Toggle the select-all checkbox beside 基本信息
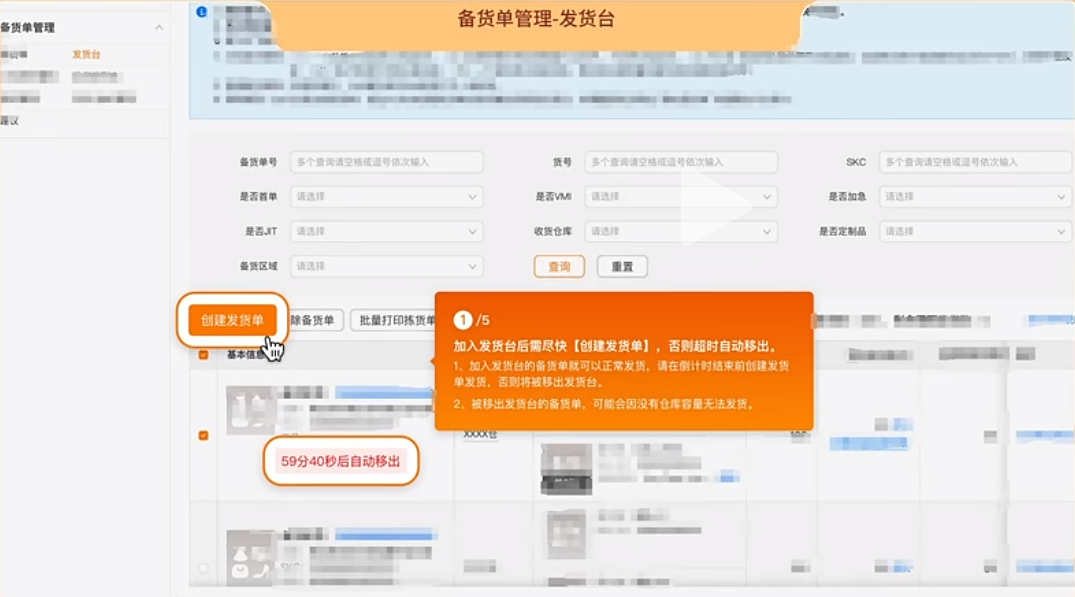 coord(204,354)
